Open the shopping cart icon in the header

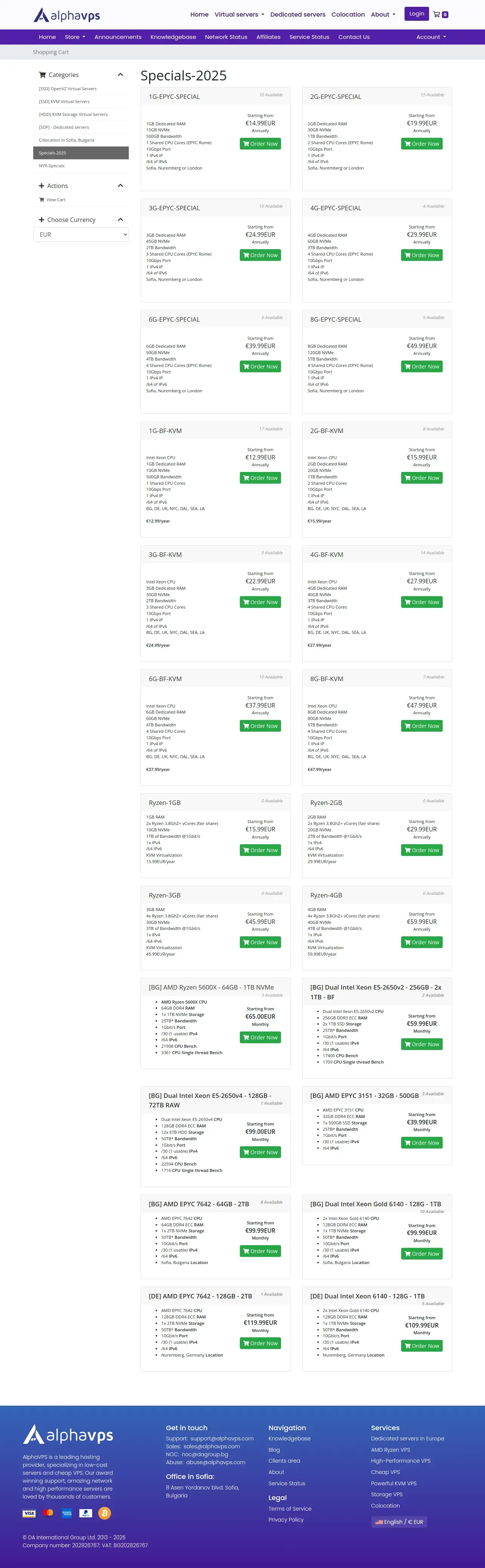pyautogui.click(x=440, y=14)
